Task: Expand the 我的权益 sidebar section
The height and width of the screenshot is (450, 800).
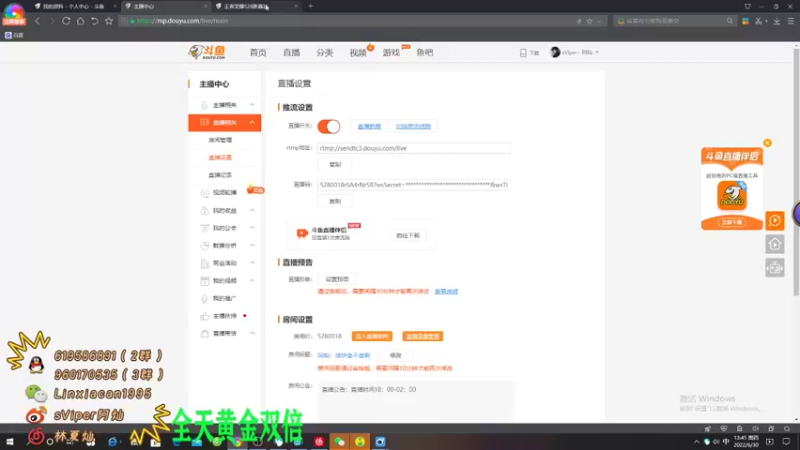Action: (x=224, y=210)
